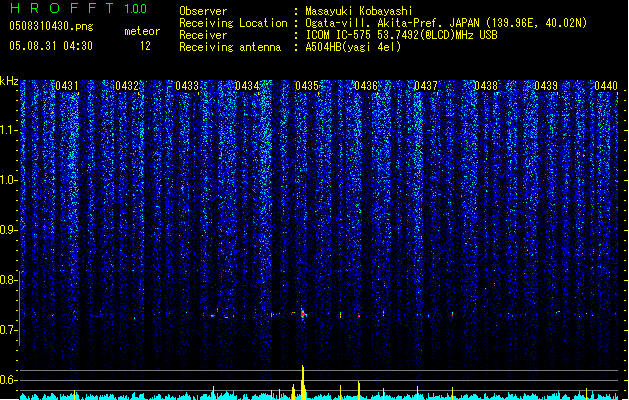Click the 0440 time marker
This screenshot has width=629, height=400.
(606, 86)
